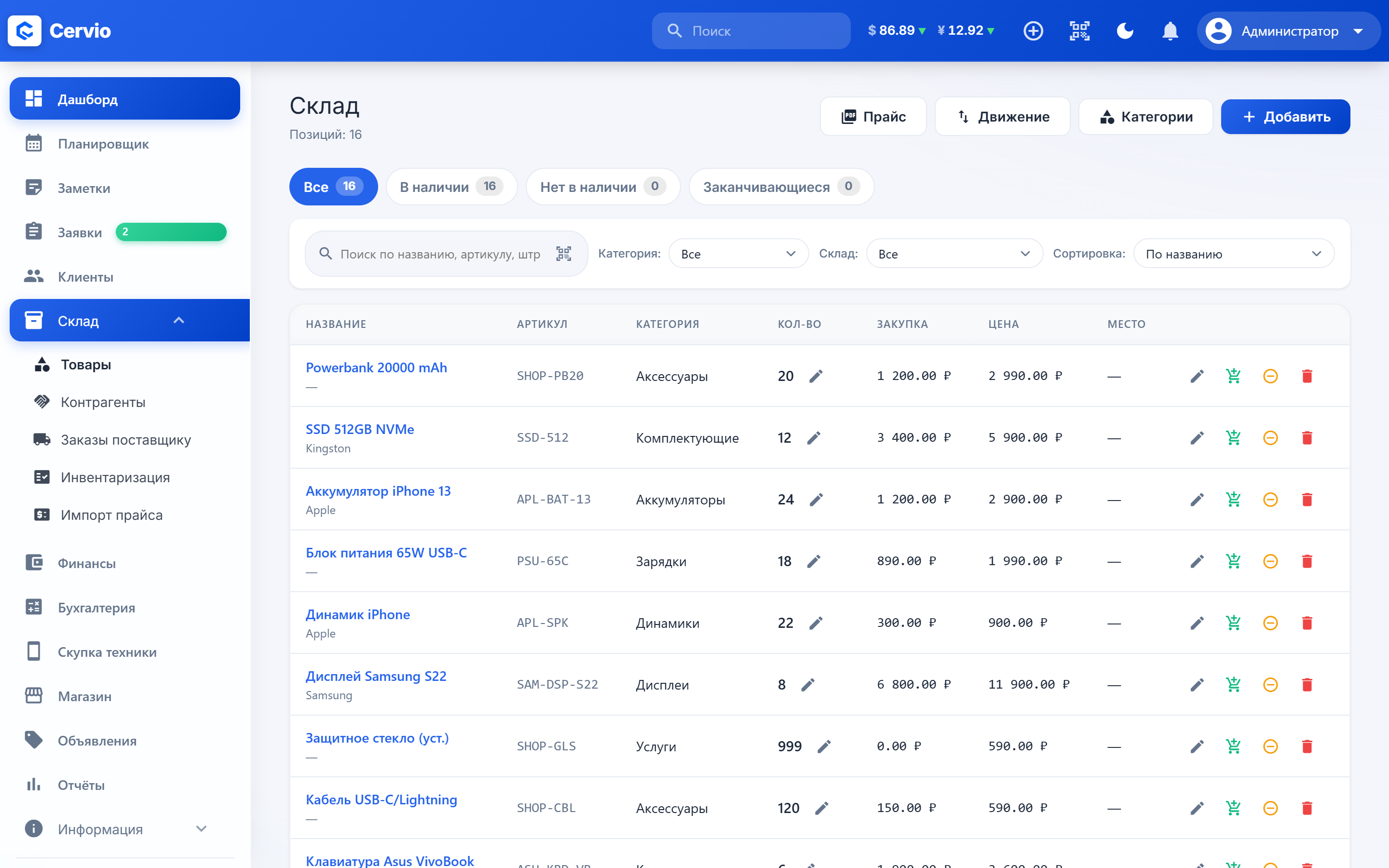1389x868 pixels.
Task: Select Нет в наличии filter tab
Action: pos(603,187)
